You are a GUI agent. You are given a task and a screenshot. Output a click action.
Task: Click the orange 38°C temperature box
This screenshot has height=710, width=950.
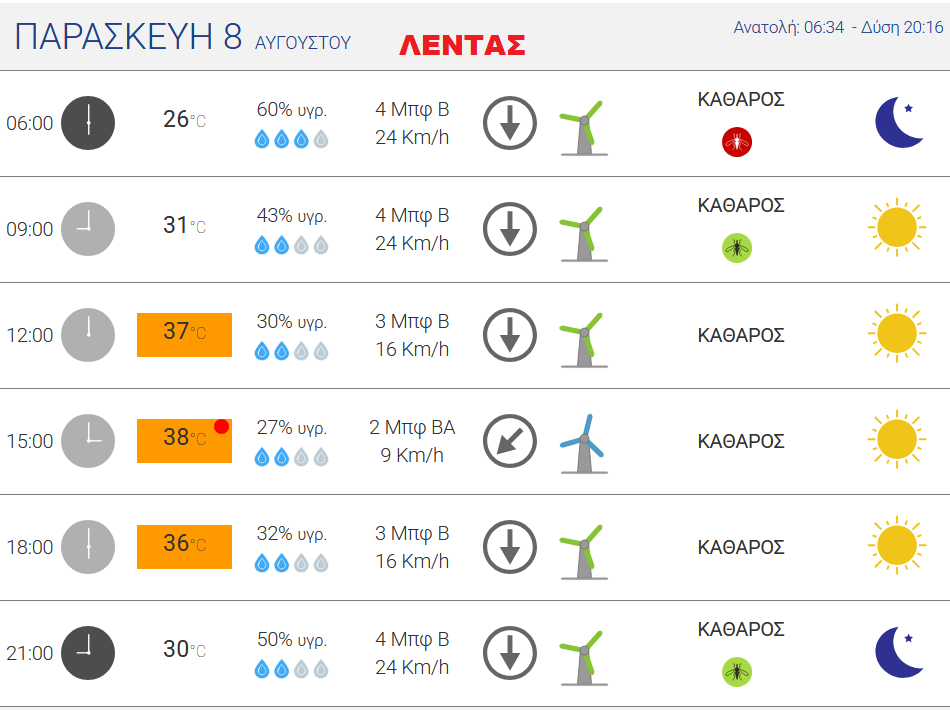184,441
